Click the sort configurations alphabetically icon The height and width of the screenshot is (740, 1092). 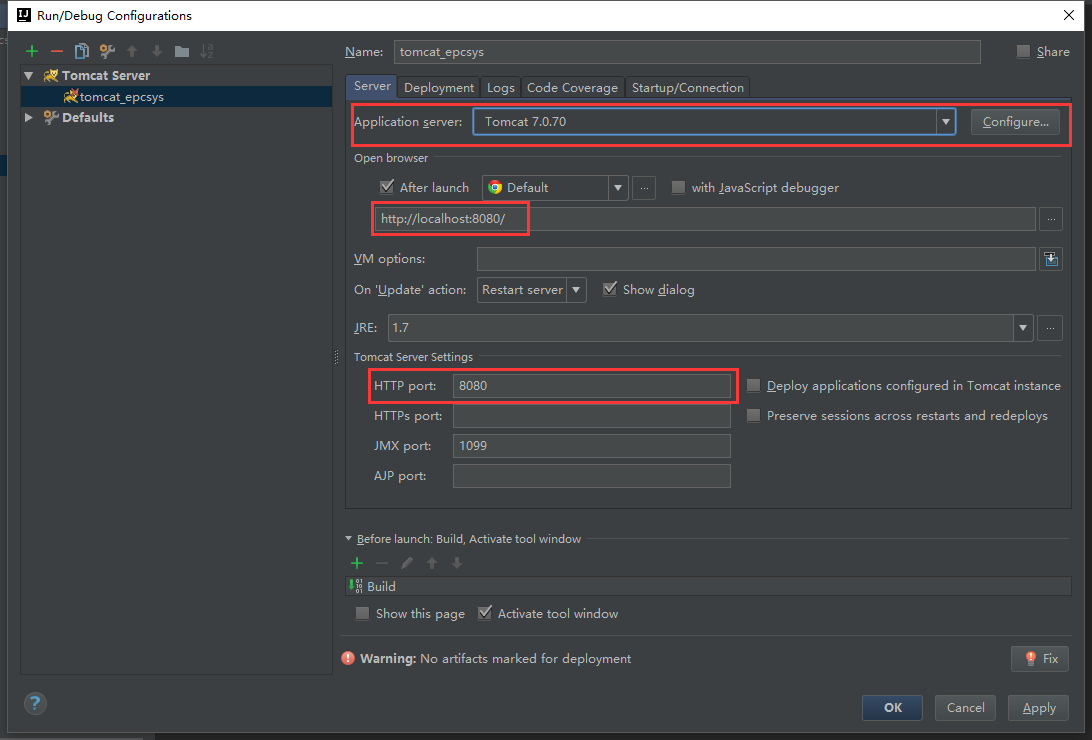point(207,51)
